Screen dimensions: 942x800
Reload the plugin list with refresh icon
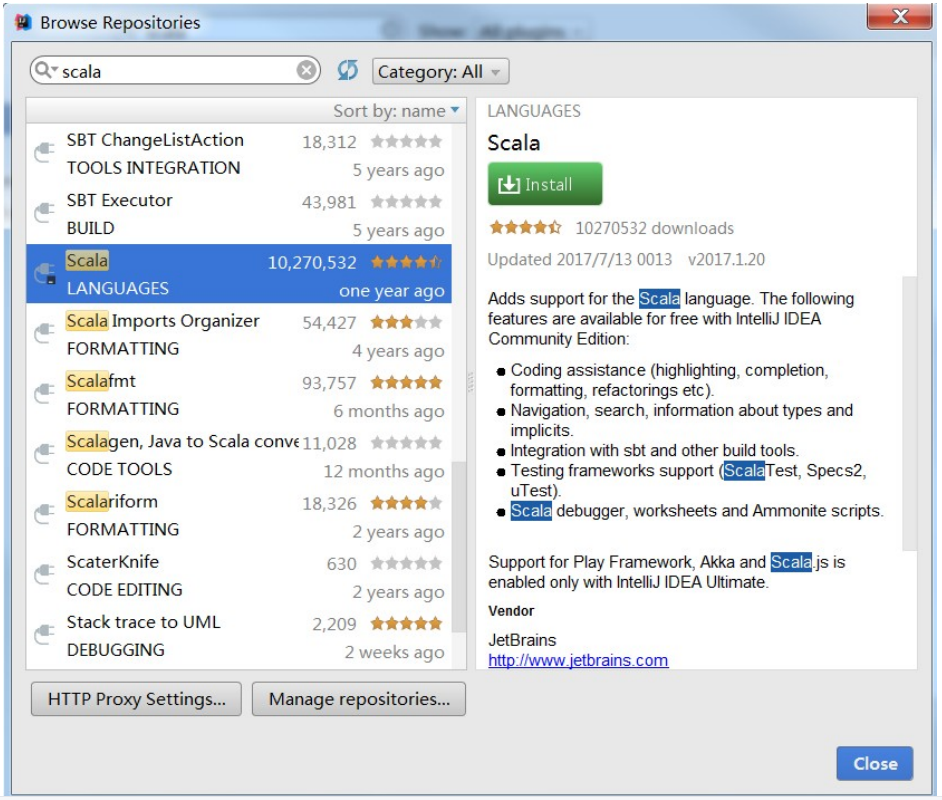point(347,71)
